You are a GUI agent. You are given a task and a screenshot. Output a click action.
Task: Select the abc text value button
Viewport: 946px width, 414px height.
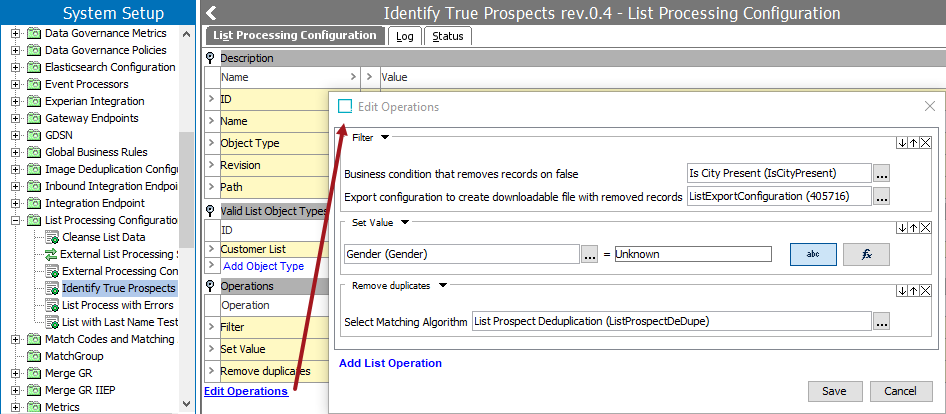click(x=813, y=254)
